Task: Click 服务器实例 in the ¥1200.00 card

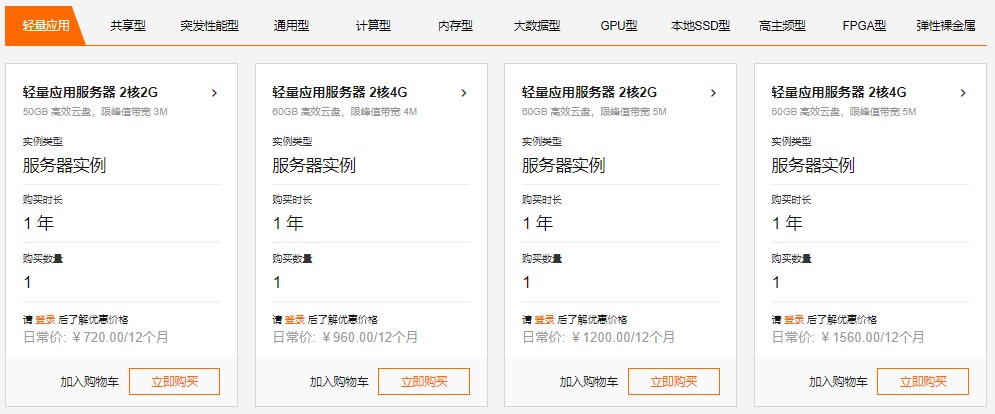Action: 563,166
